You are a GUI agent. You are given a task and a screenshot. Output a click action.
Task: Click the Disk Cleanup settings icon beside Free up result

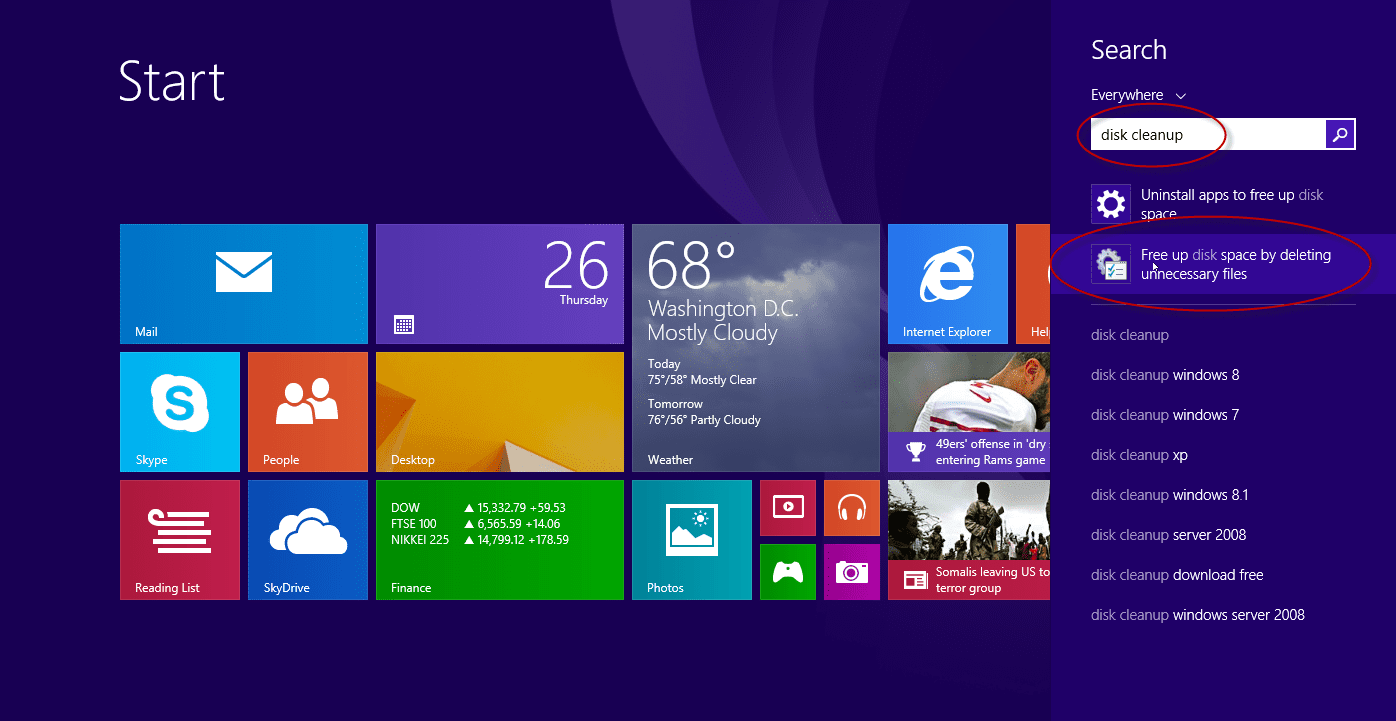pyautogui.click(x=1111, y=264)
